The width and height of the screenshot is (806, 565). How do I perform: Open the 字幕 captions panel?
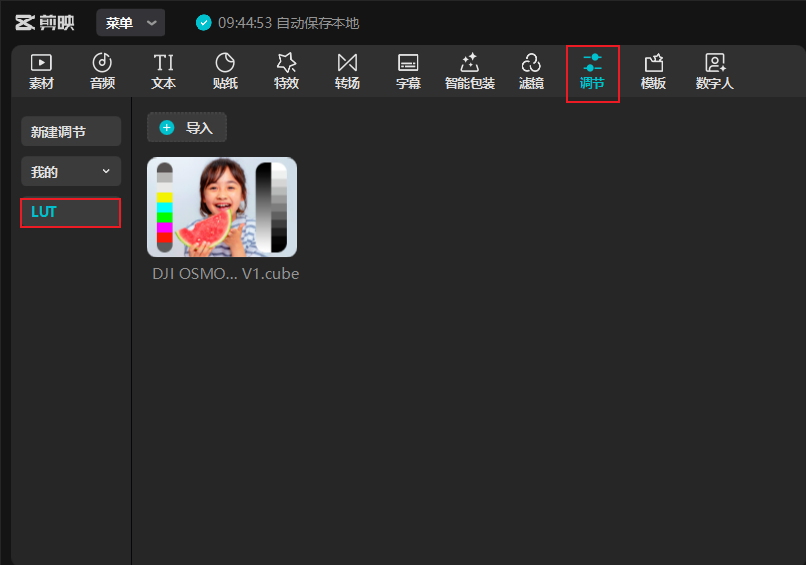coord(408,72)
